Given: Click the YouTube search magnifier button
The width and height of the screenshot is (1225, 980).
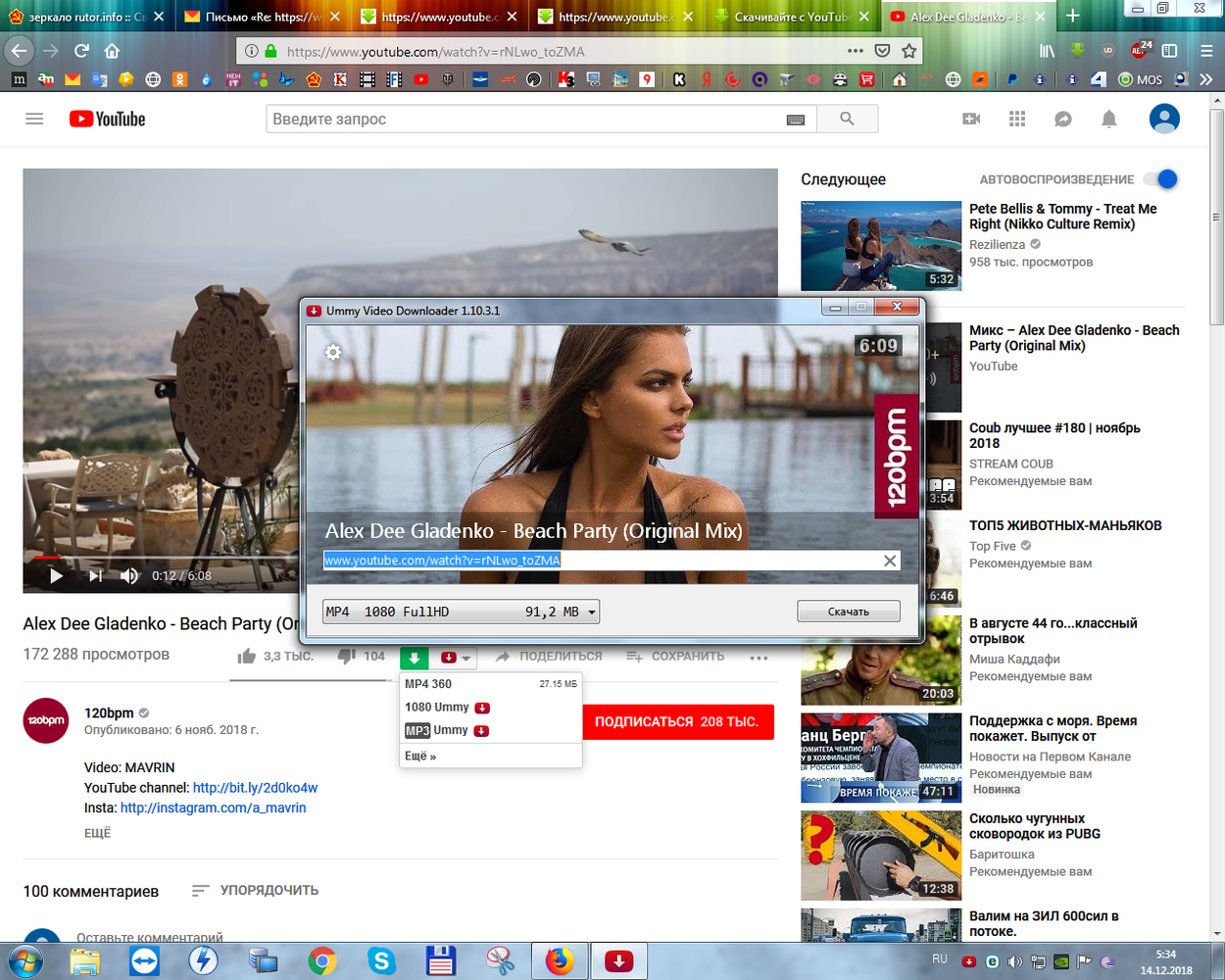Looking at the screenshot, I should coord(847,119).
